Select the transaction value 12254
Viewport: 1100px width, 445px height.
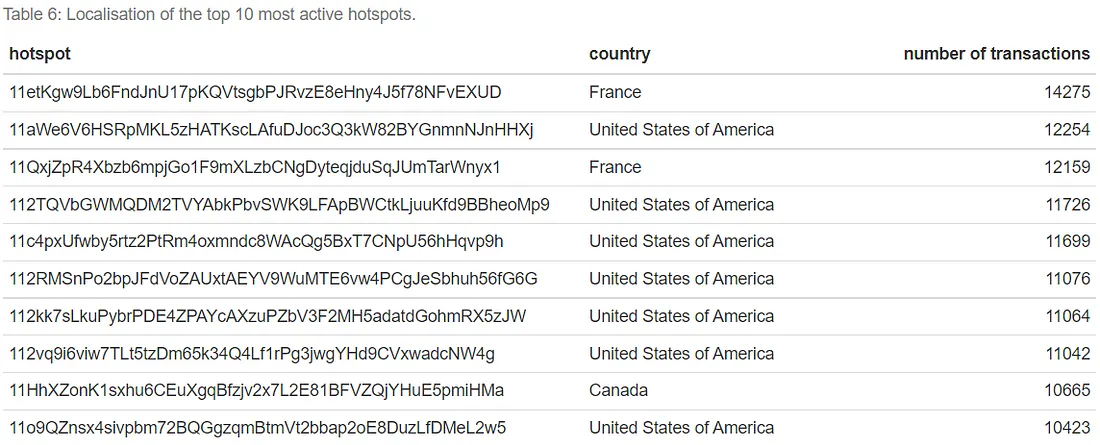tap(1067, 130)
